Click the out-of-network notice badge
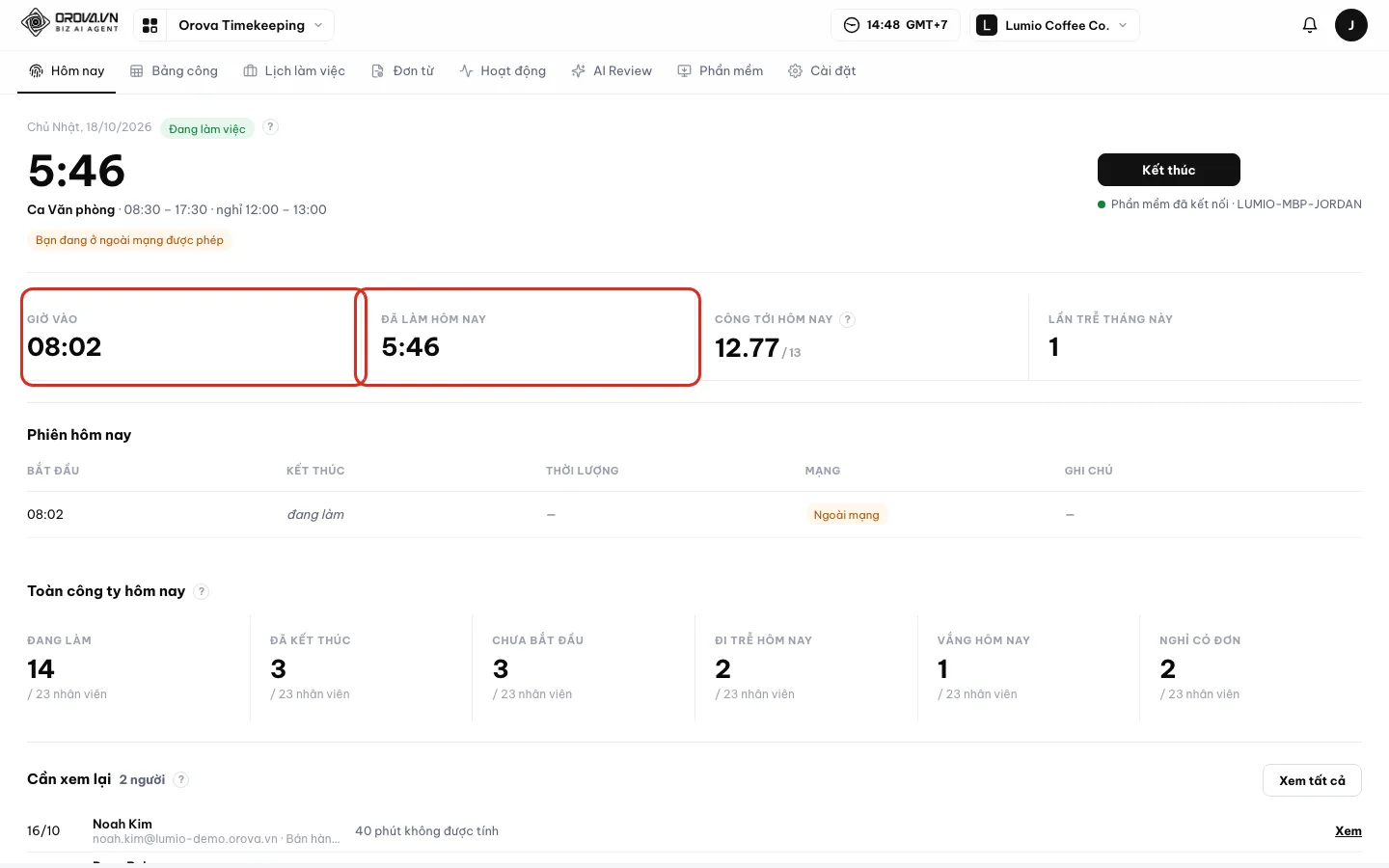 129,240
